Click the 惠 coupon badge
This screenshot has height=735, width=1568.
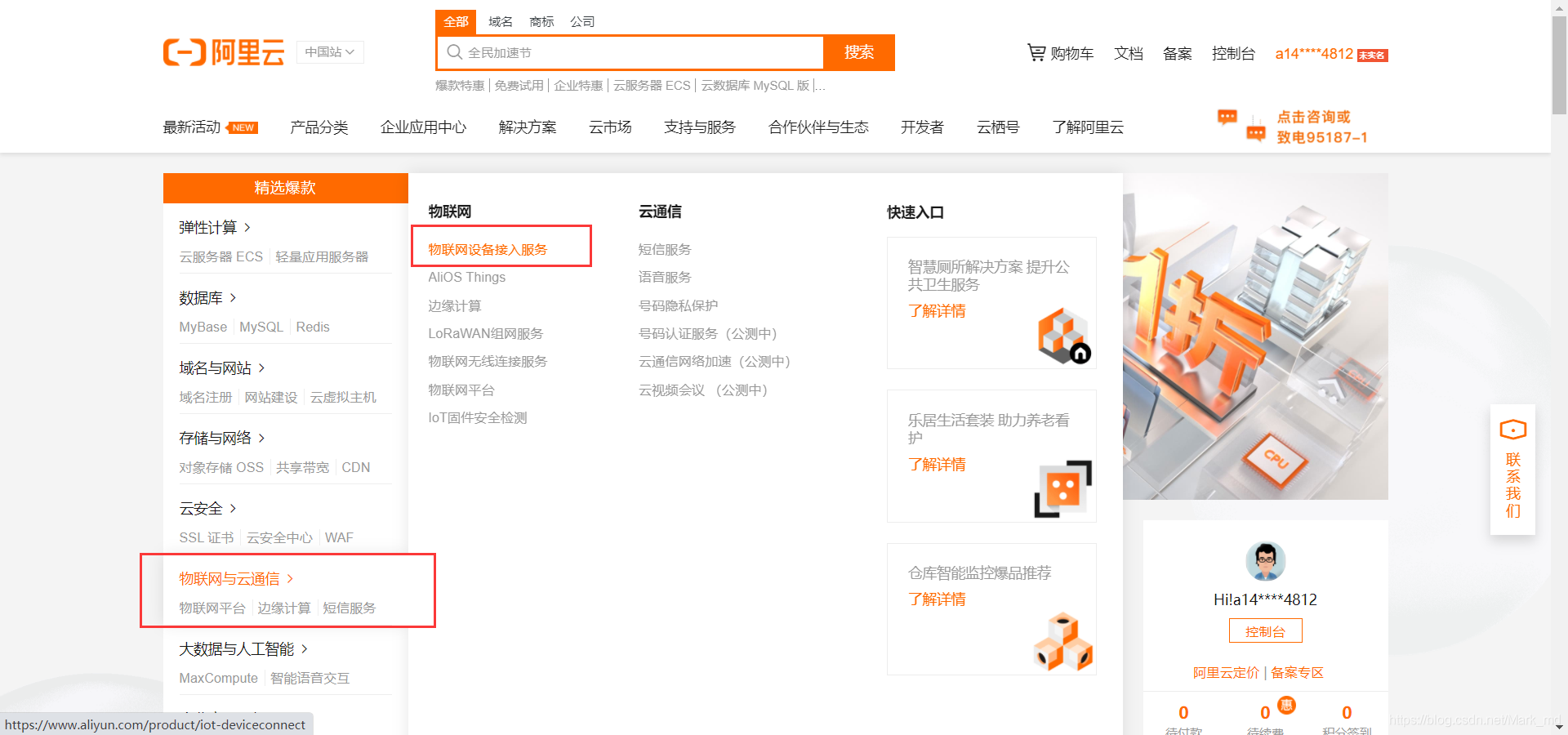point(1286,705)
